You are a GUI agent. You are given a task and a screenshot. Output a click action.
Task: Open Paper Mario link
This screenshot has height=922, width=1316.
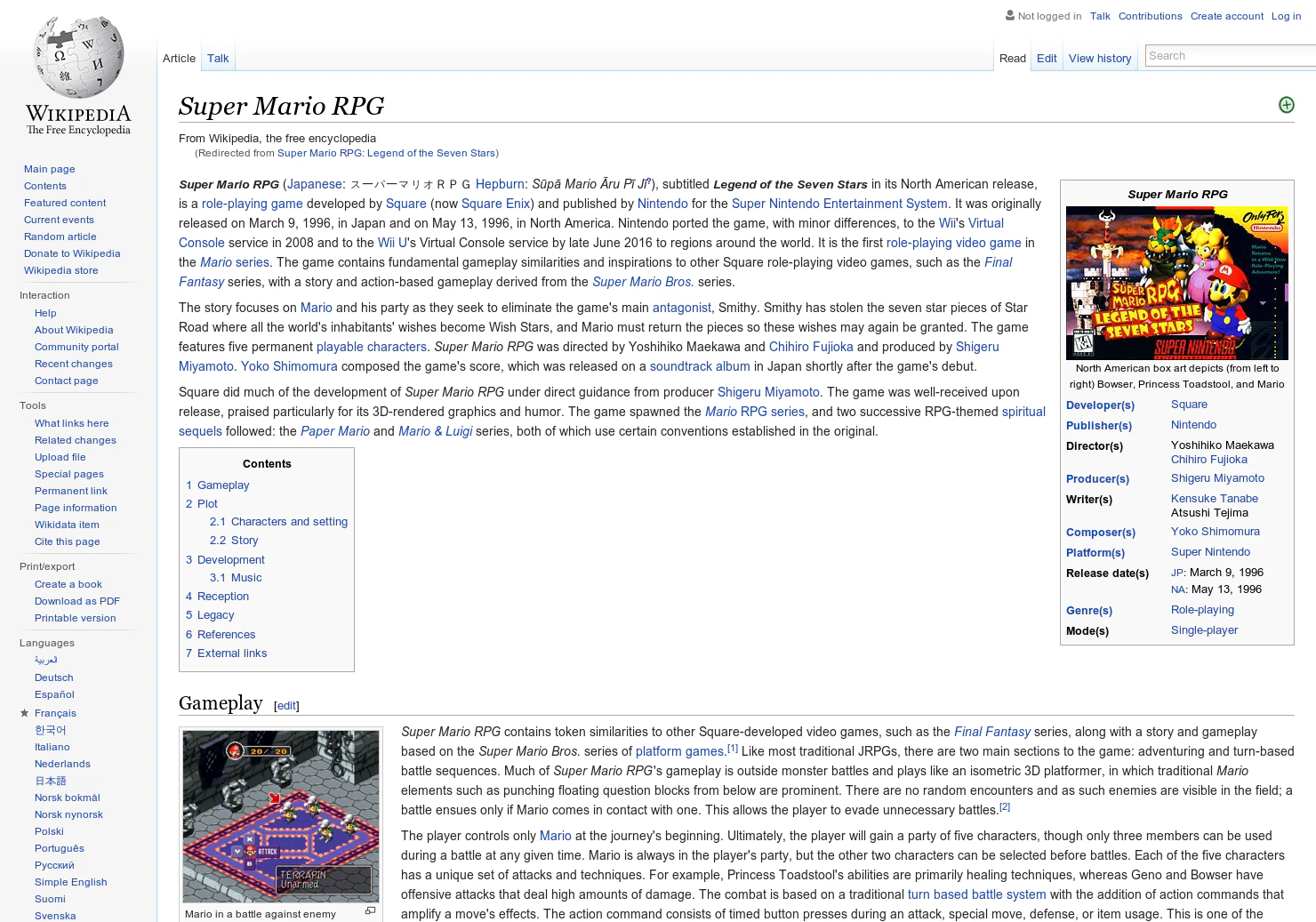[335, 431]
